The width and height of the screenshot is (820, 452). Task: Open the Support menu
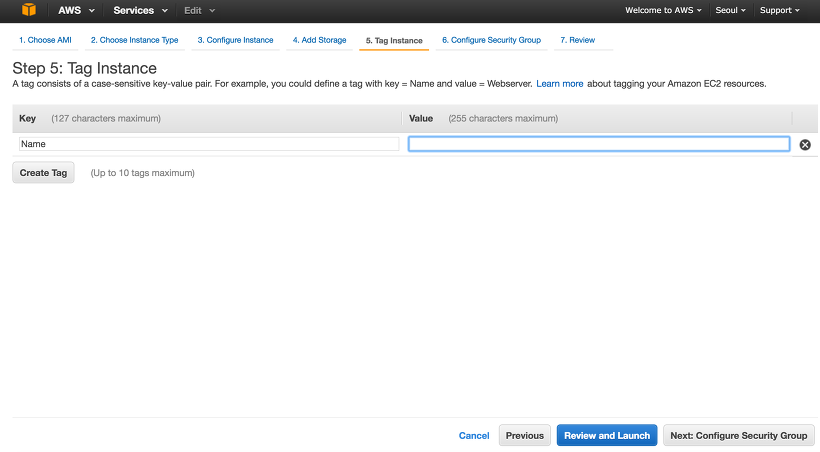tap(780, 10)
